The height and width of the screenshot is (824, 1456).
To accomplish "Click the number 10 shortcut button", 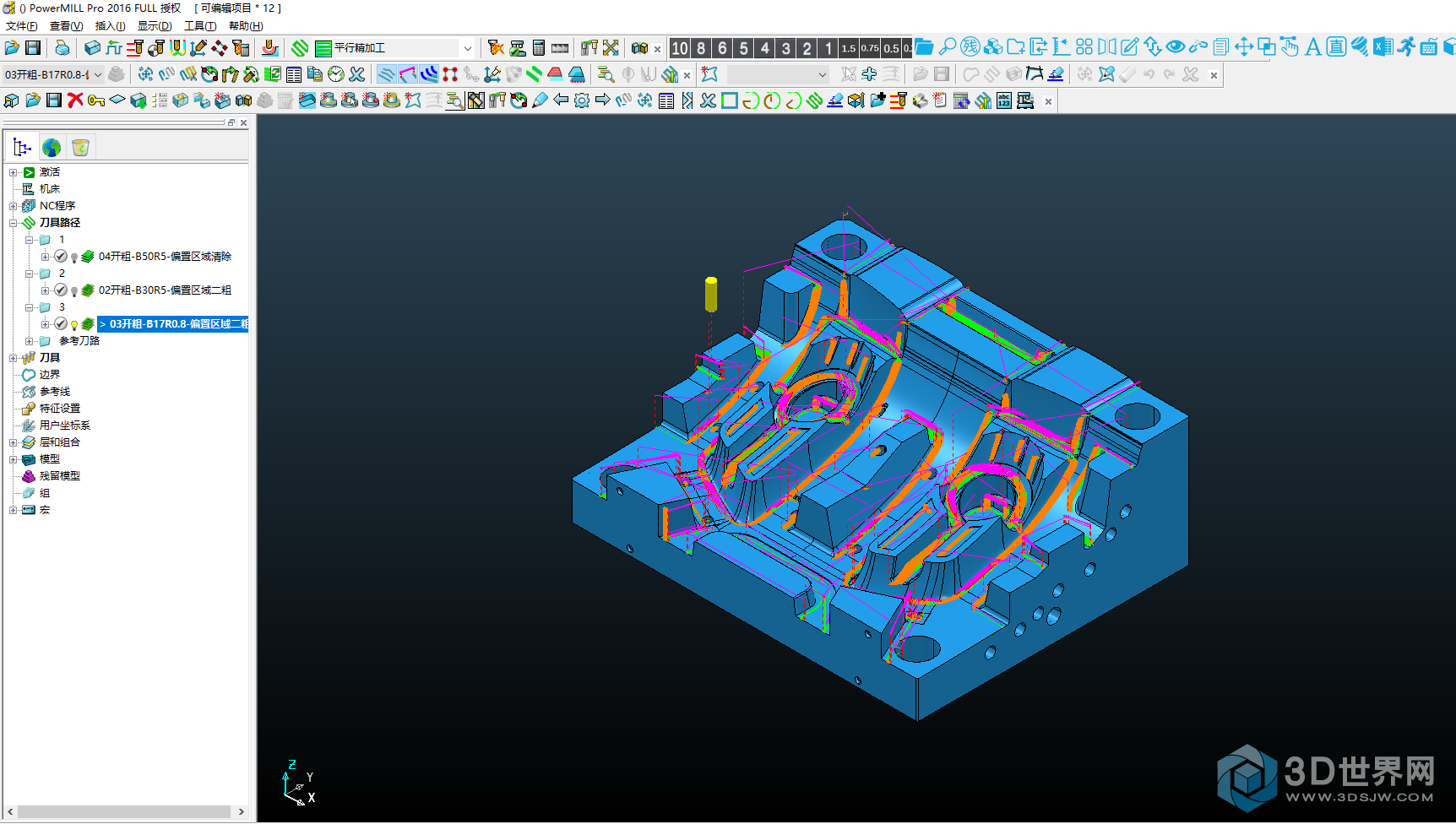I will 680,48.
